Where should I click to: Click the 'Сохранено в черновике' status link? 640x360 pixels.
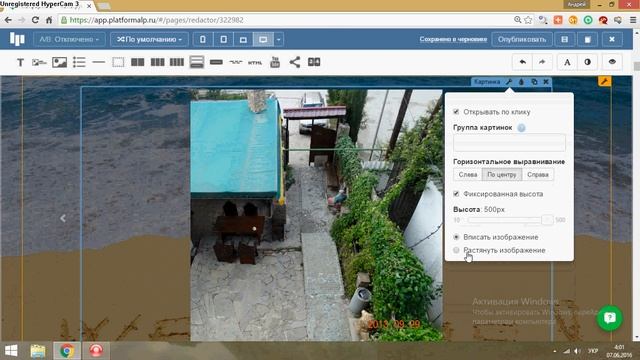point(453,39)
